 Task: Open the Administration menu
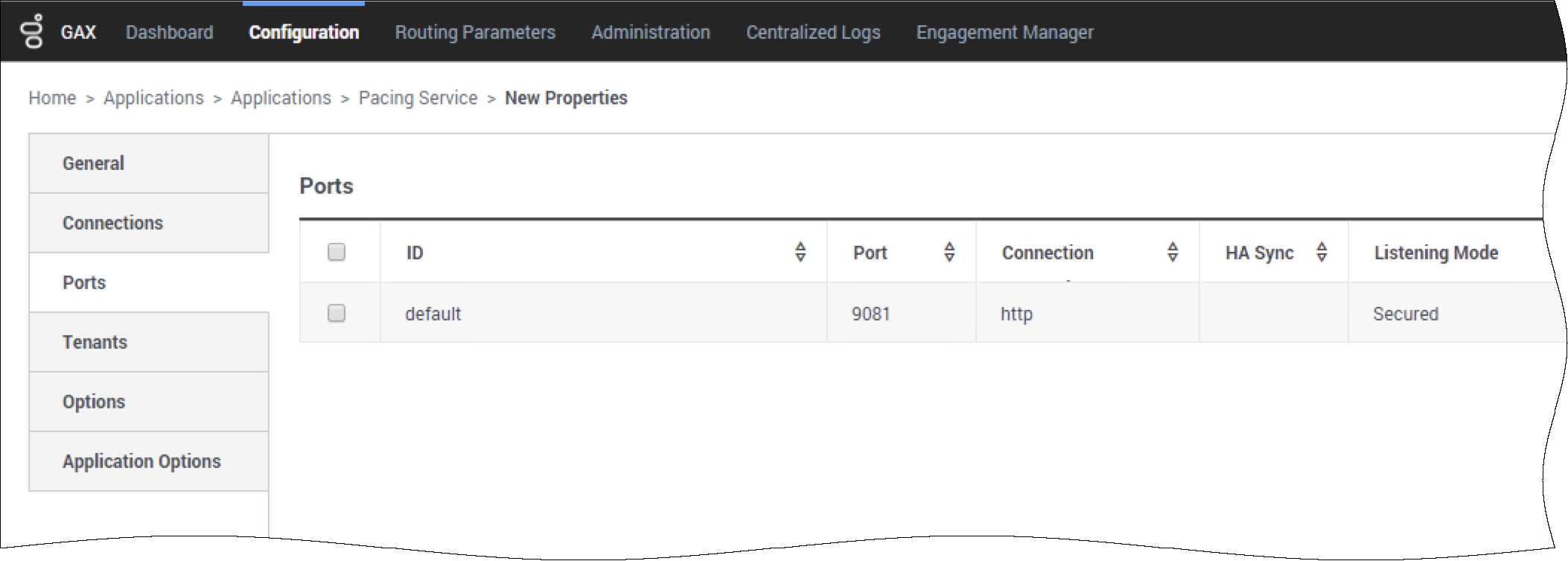point(651,33)
